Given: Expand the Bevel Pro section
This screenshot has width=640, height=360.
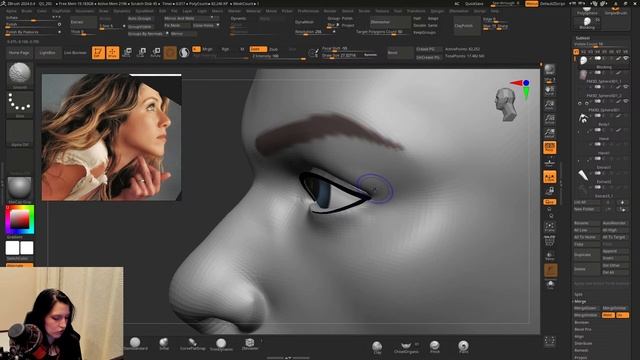Looking at the screenshot, I should (582, 329).
